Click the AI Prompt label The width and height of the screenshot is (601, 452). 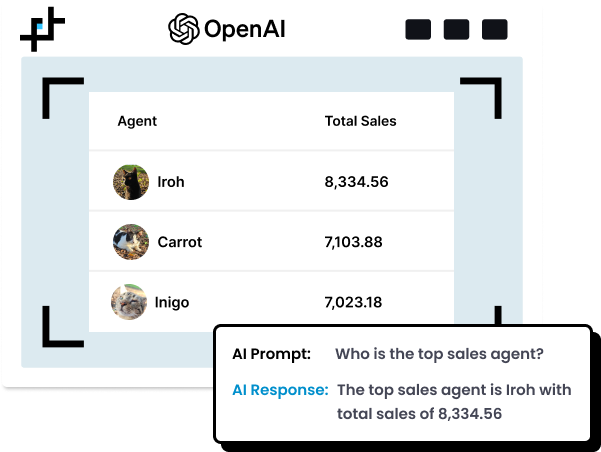(x=271, y=354)
